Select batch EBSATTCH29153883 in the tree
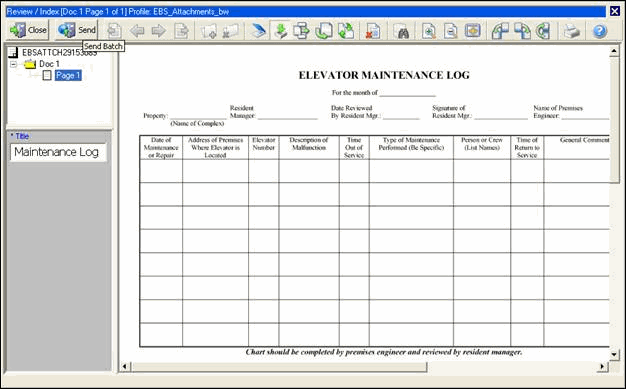Screen dimensions: 626x389 tap(59, 52)
